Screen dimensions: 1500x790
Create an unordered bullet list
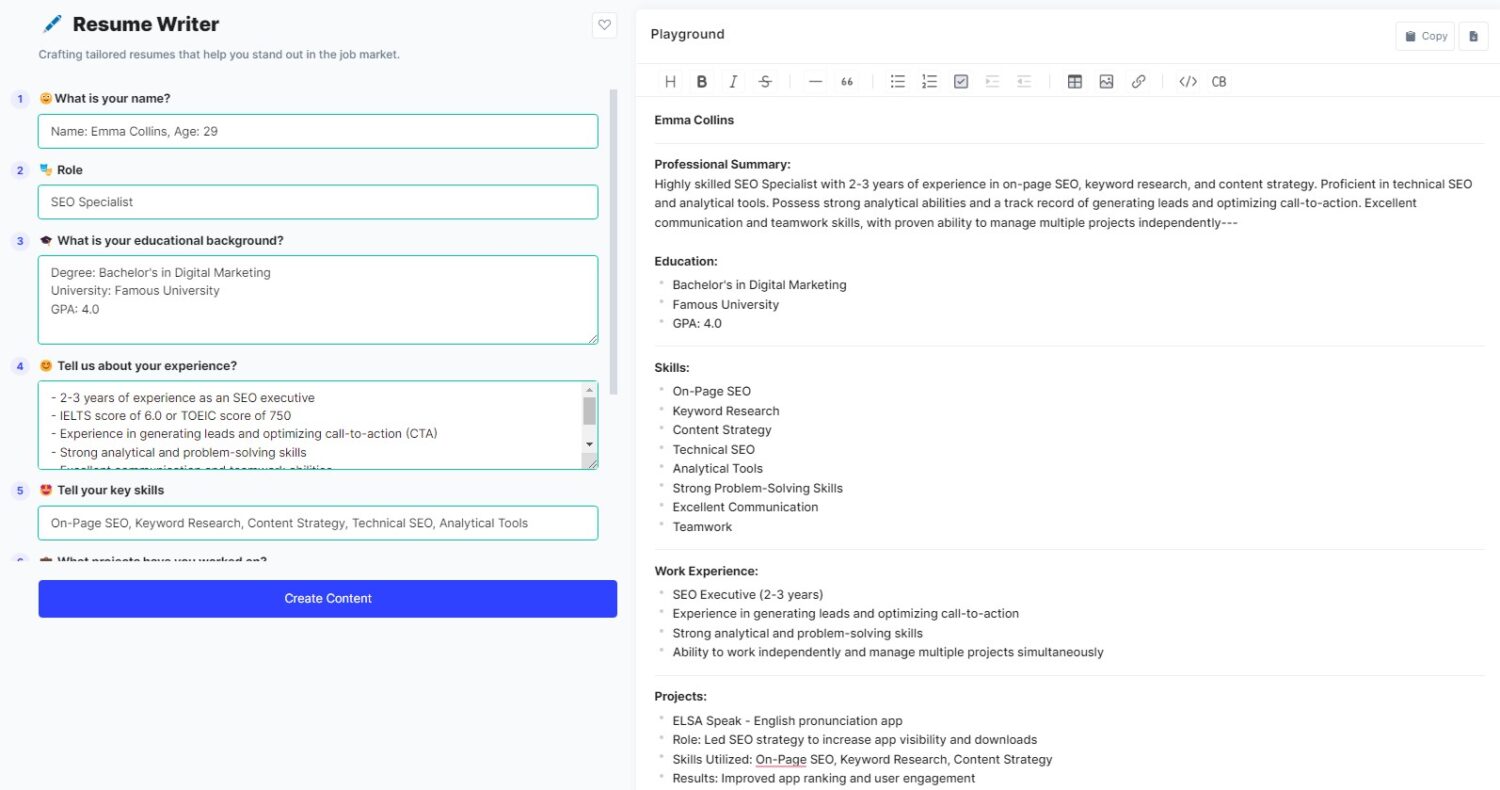tap(898, 82)
